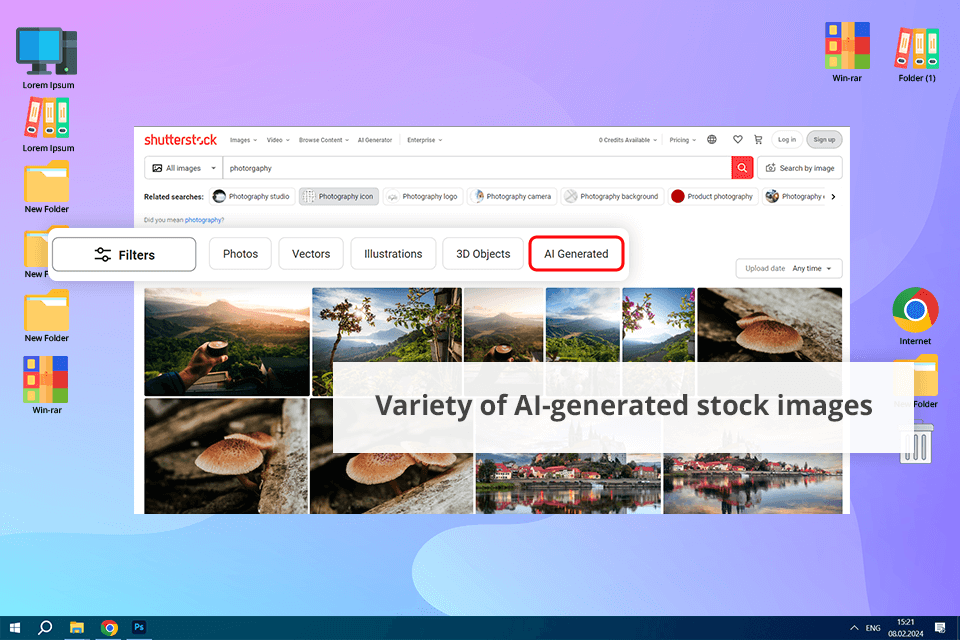The height and width of the screenshot is (640, 960).
Task: Select the Vectors tab
Action: click(x=311, y=254)
